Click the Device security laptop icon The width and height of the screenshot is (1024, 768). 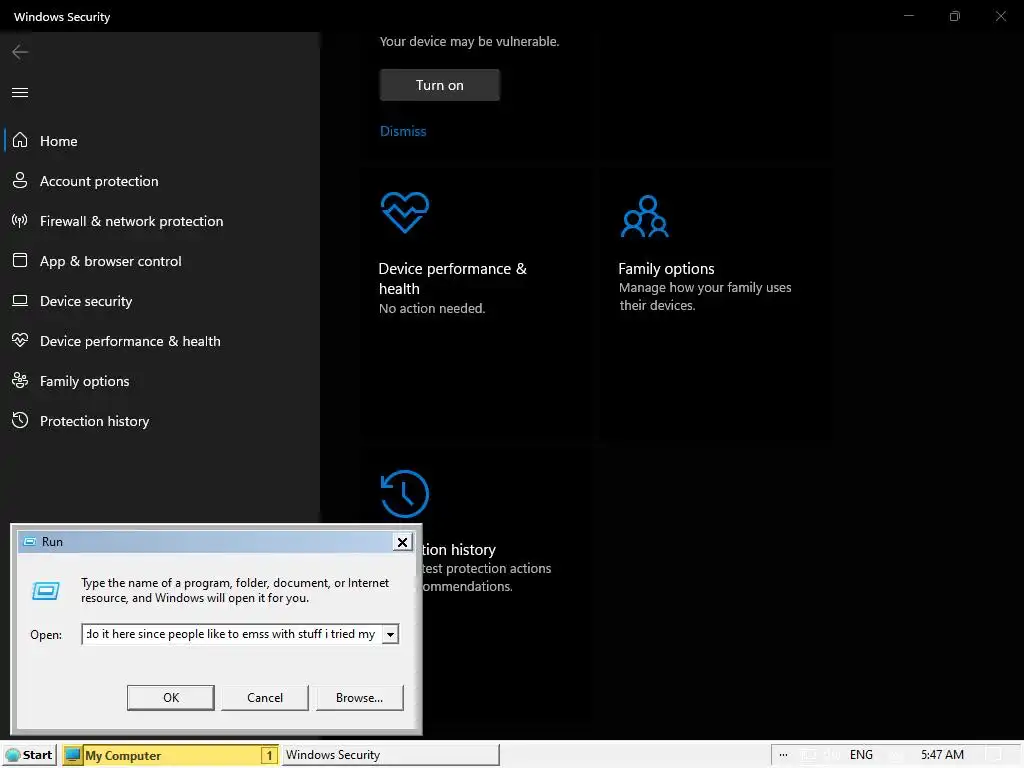point(20,300)
